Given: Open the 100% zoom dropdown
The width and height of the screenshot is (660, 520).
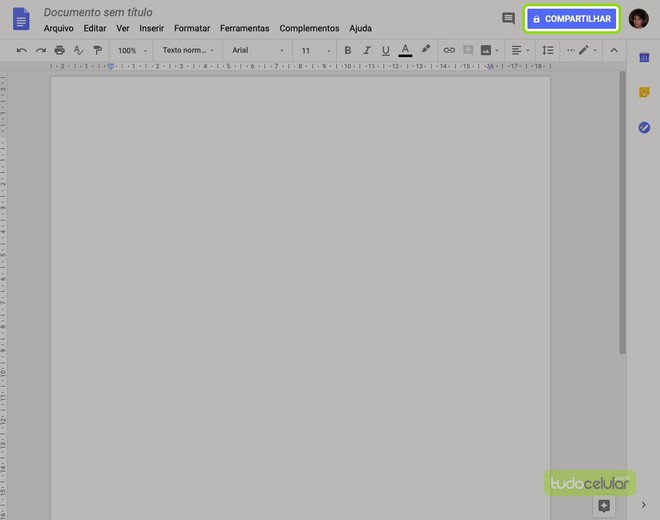Looking at the screenshot, I should [x=131, y=50].
